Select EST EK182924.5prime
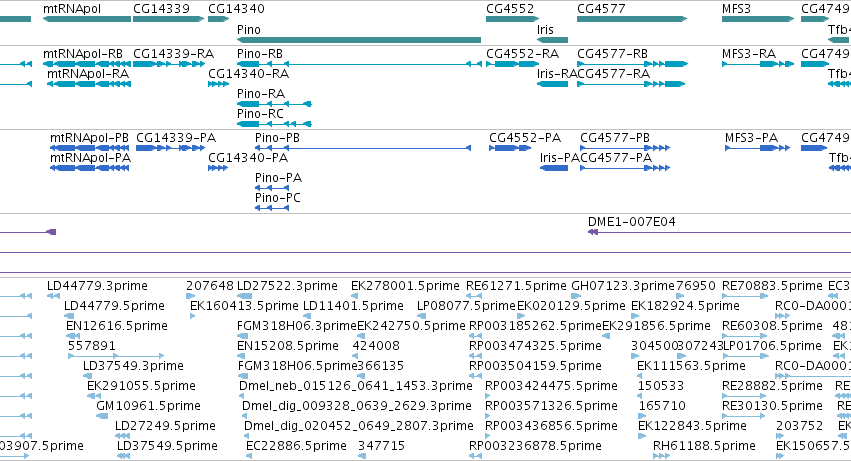 coord(685,306)
